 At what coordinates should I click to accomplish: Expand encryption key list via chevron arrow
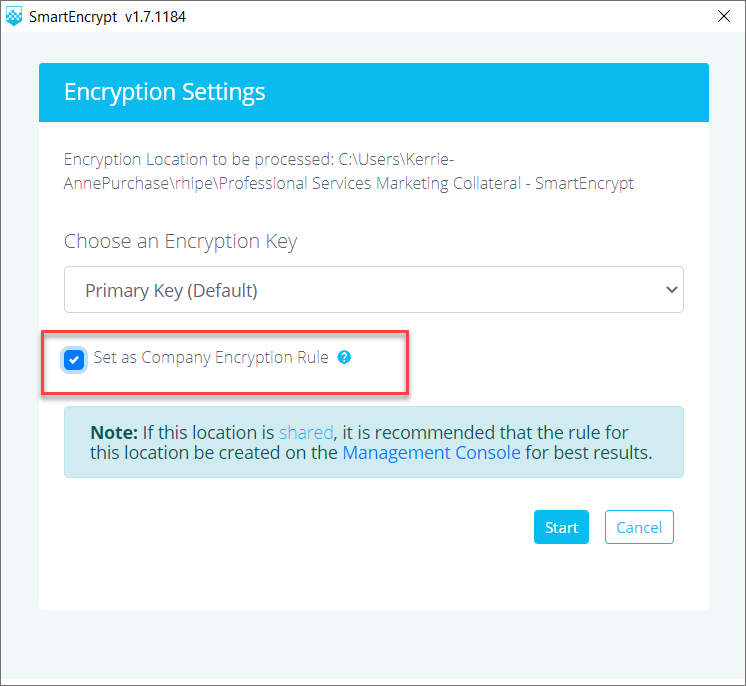(x=671, y=289)
